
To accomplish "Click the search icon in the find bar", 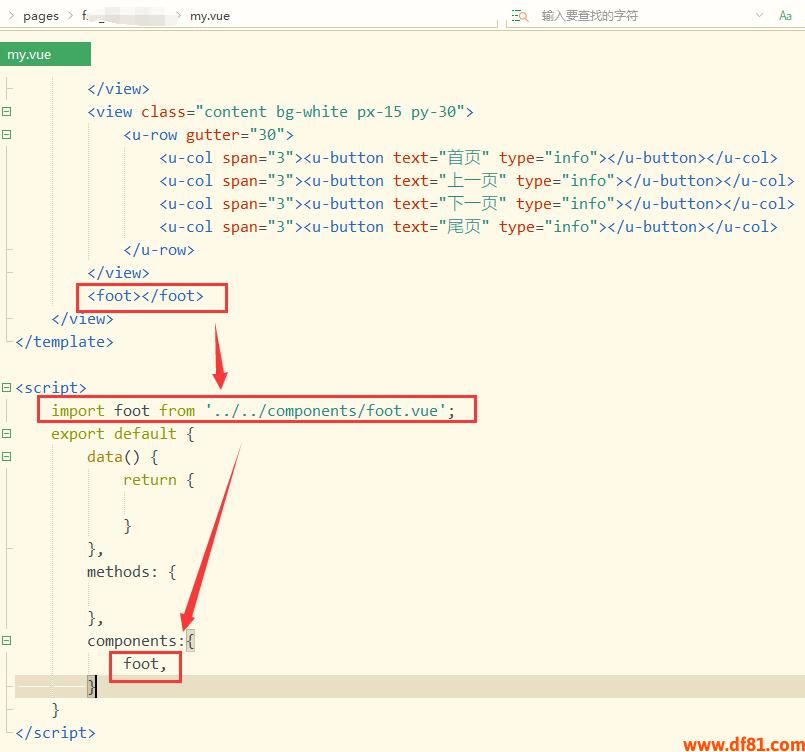I will [x=520, y=16].
